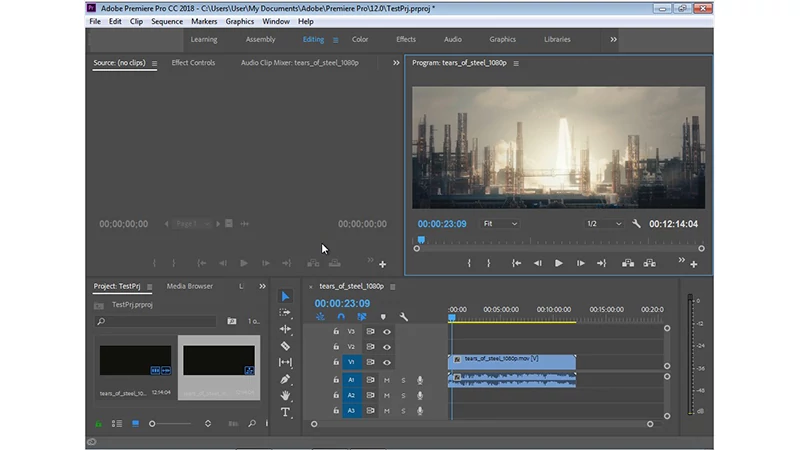The width and height of the screenshot is (800, 450).
Task: Click Add Marker icon in timeline
Action: coord(383,317)
